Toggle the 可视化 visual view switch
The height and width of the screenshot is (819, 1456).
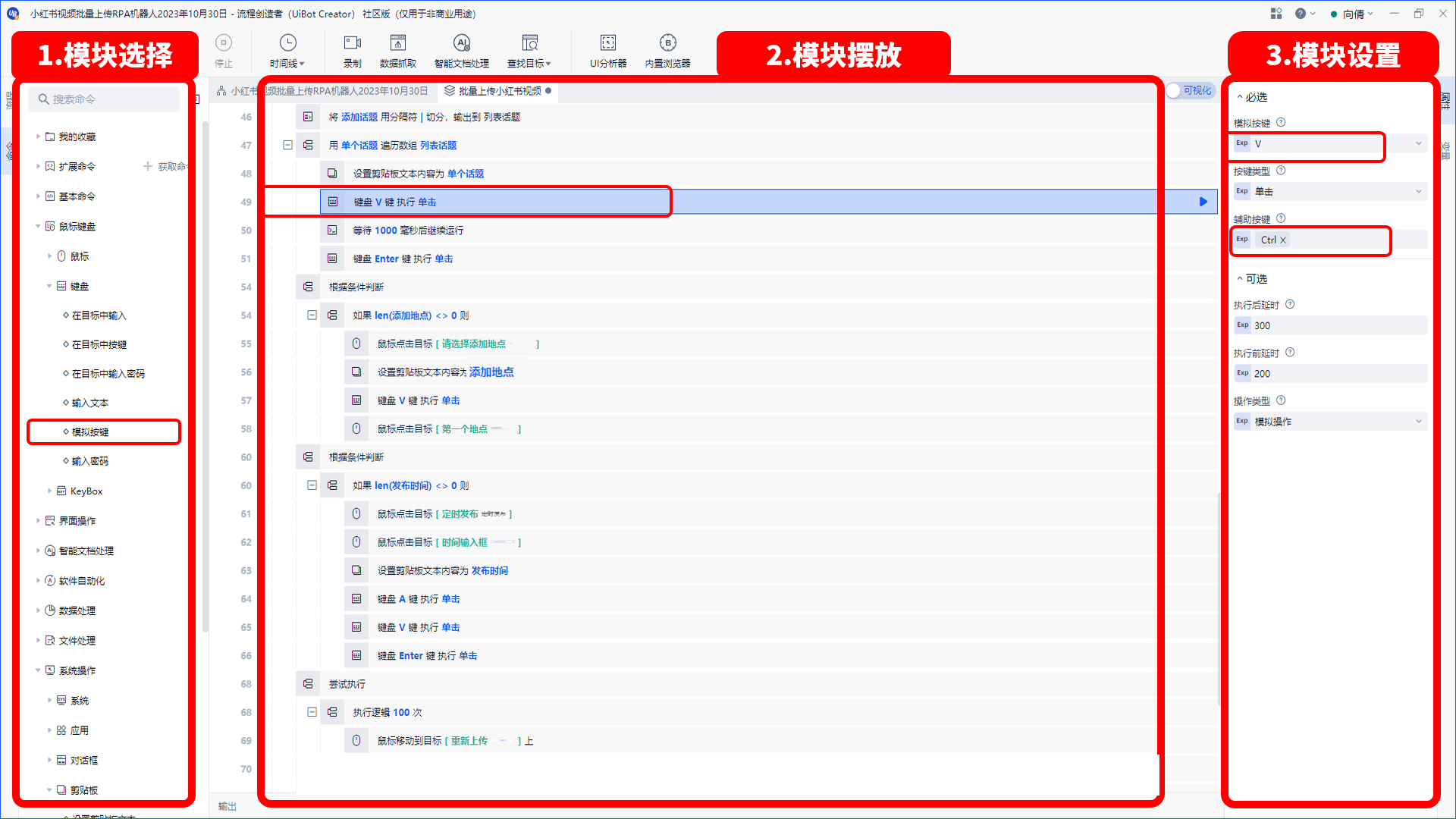tap(1190, 91)
